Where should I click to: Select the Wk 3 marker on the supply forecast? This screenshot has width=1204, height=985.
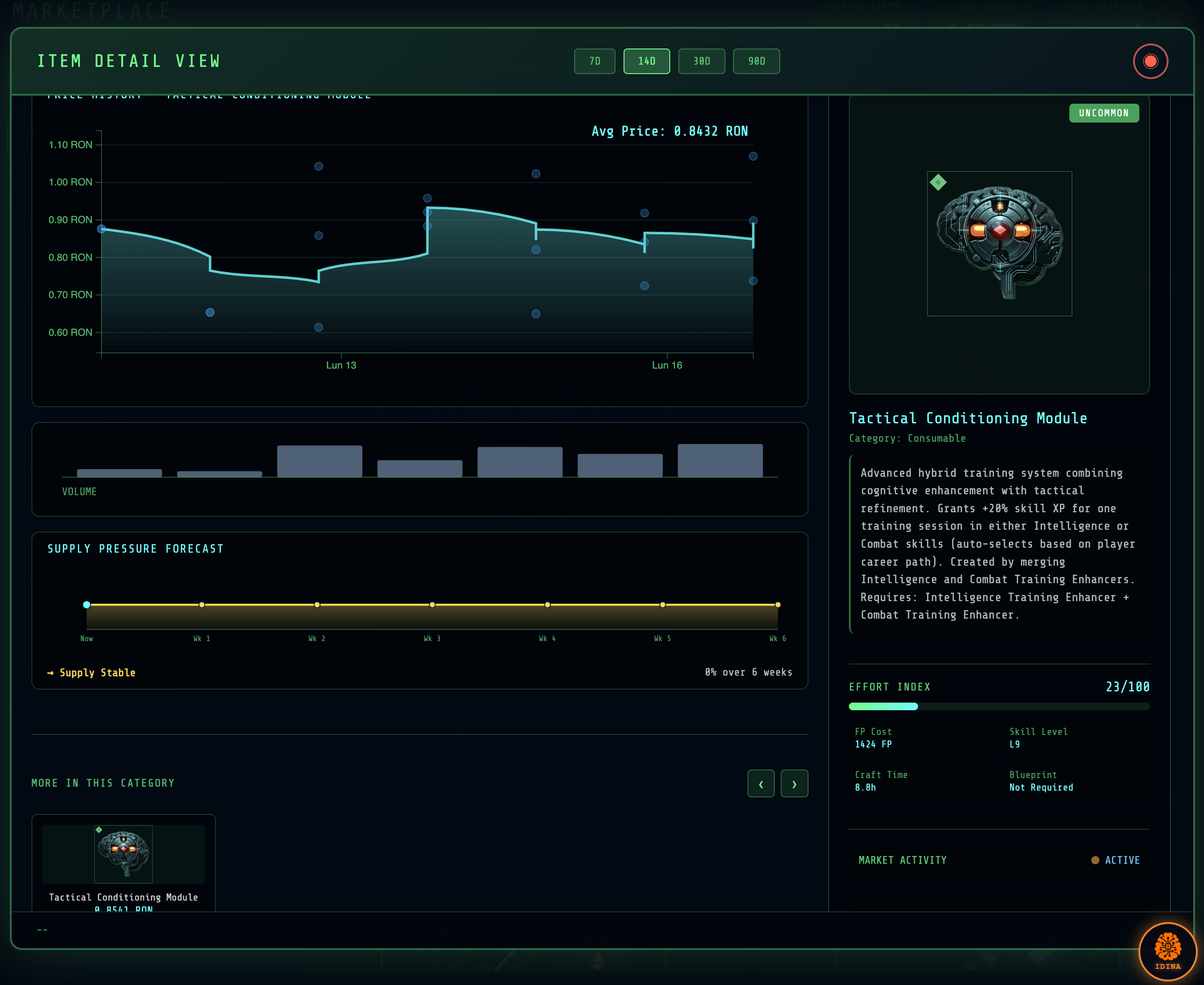coord(432,605)
